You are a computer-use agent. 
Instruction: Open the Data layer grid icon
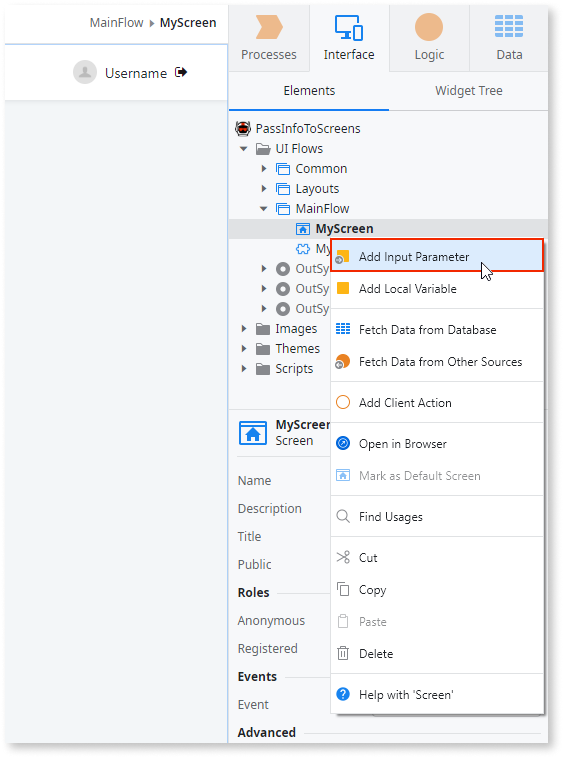[509, 26]
